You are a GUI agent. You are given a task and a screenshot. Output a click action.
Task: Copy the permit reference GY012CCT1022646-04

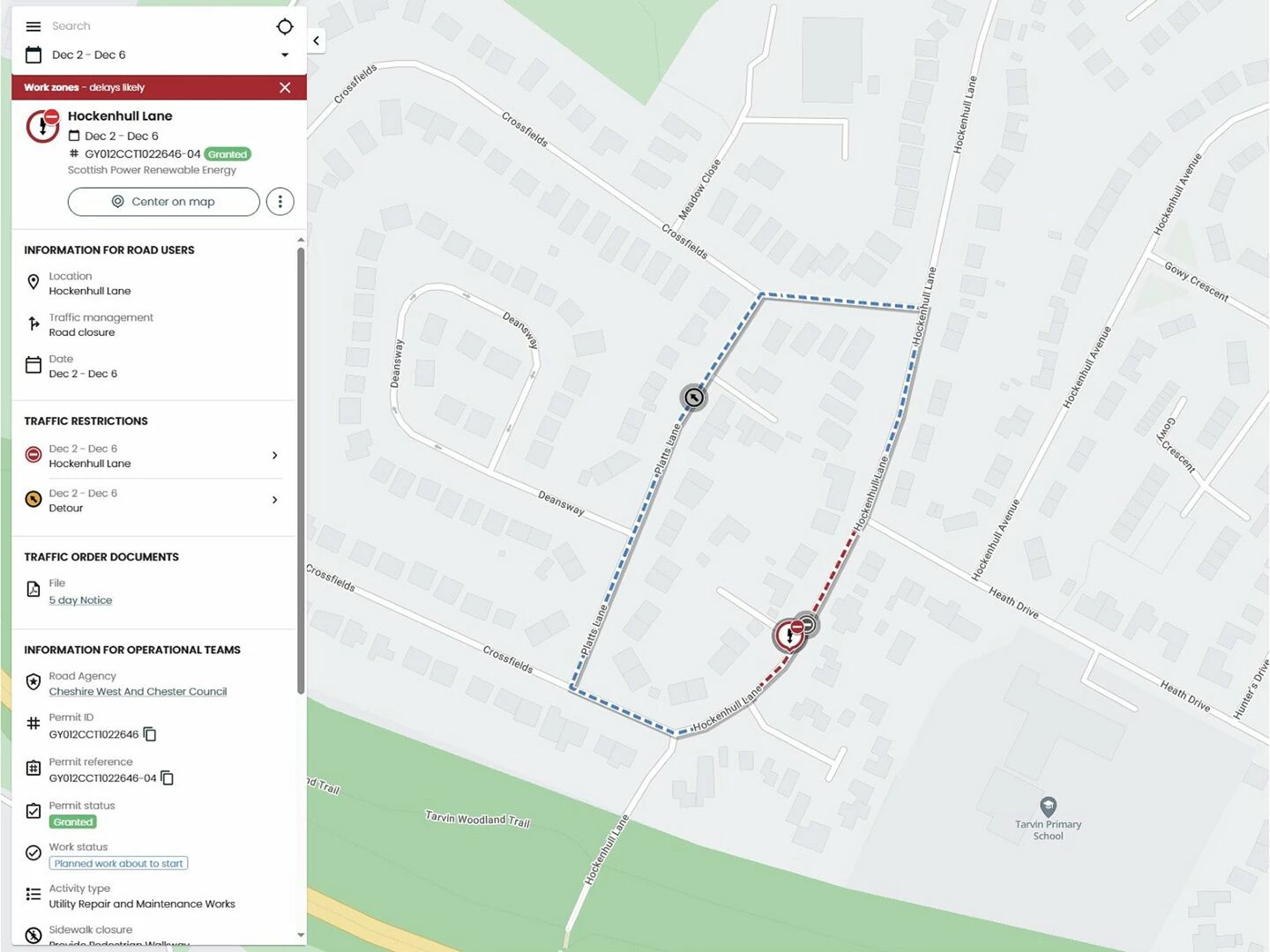tap(168, 777)
